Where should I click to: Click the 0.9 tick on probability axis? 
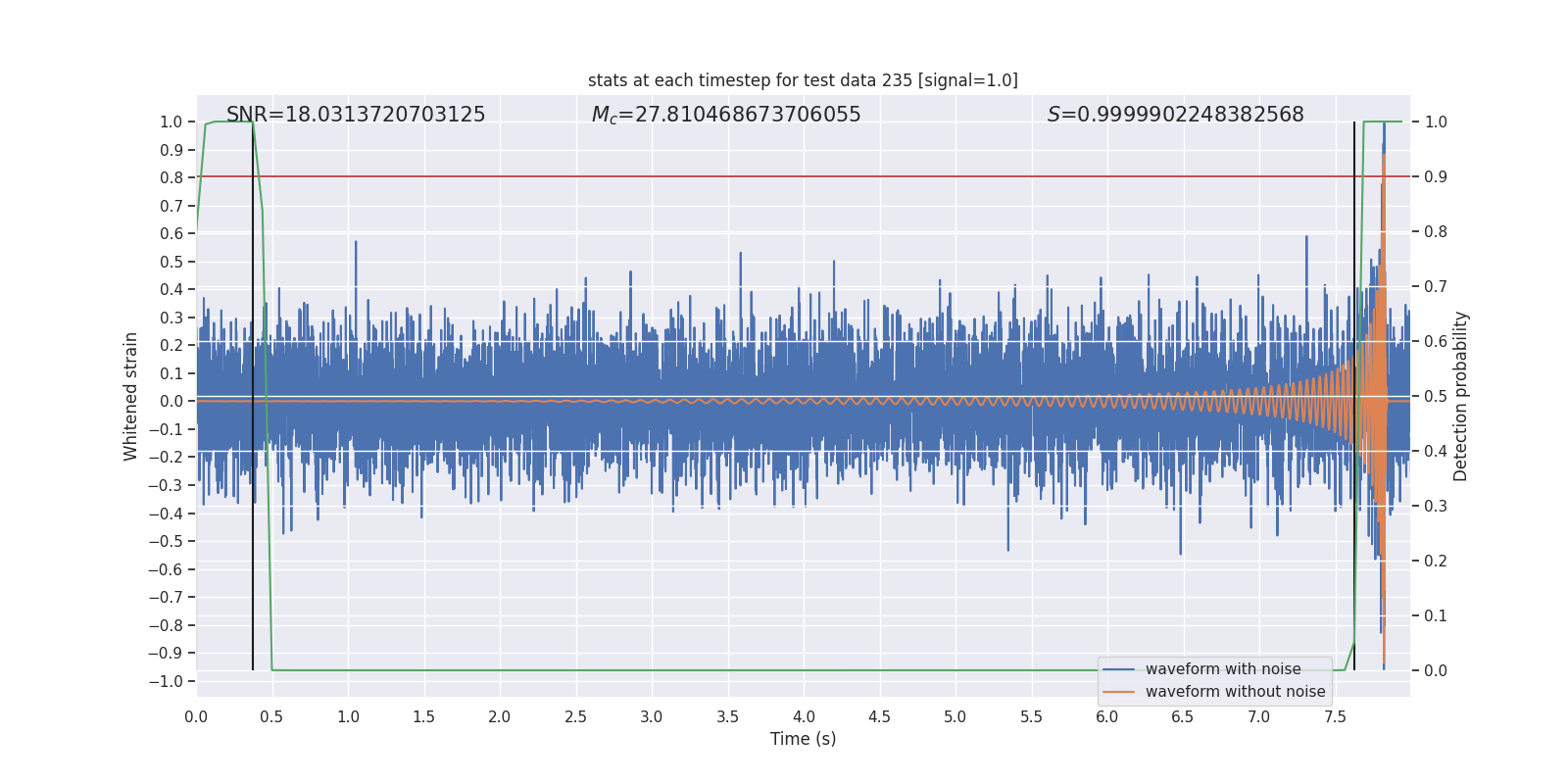click(1436, 176)
